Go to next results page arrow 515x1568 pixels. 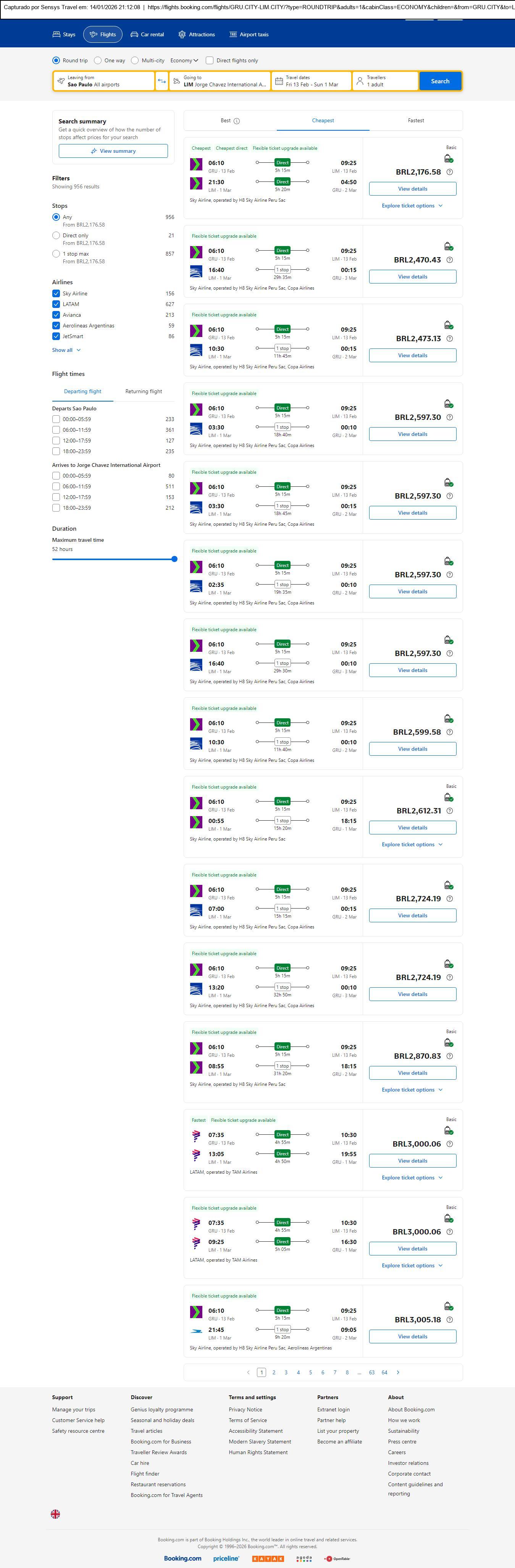pos(398,1373)
